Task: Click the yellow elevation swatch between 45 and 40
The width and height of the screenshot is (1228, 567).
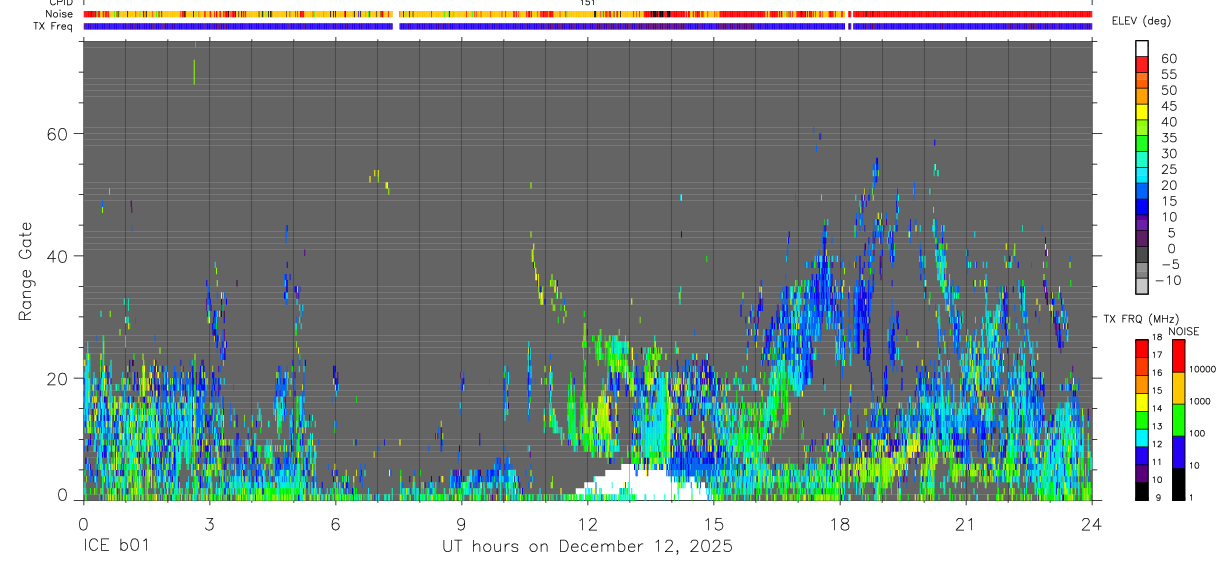Action: coord(1142,112)
